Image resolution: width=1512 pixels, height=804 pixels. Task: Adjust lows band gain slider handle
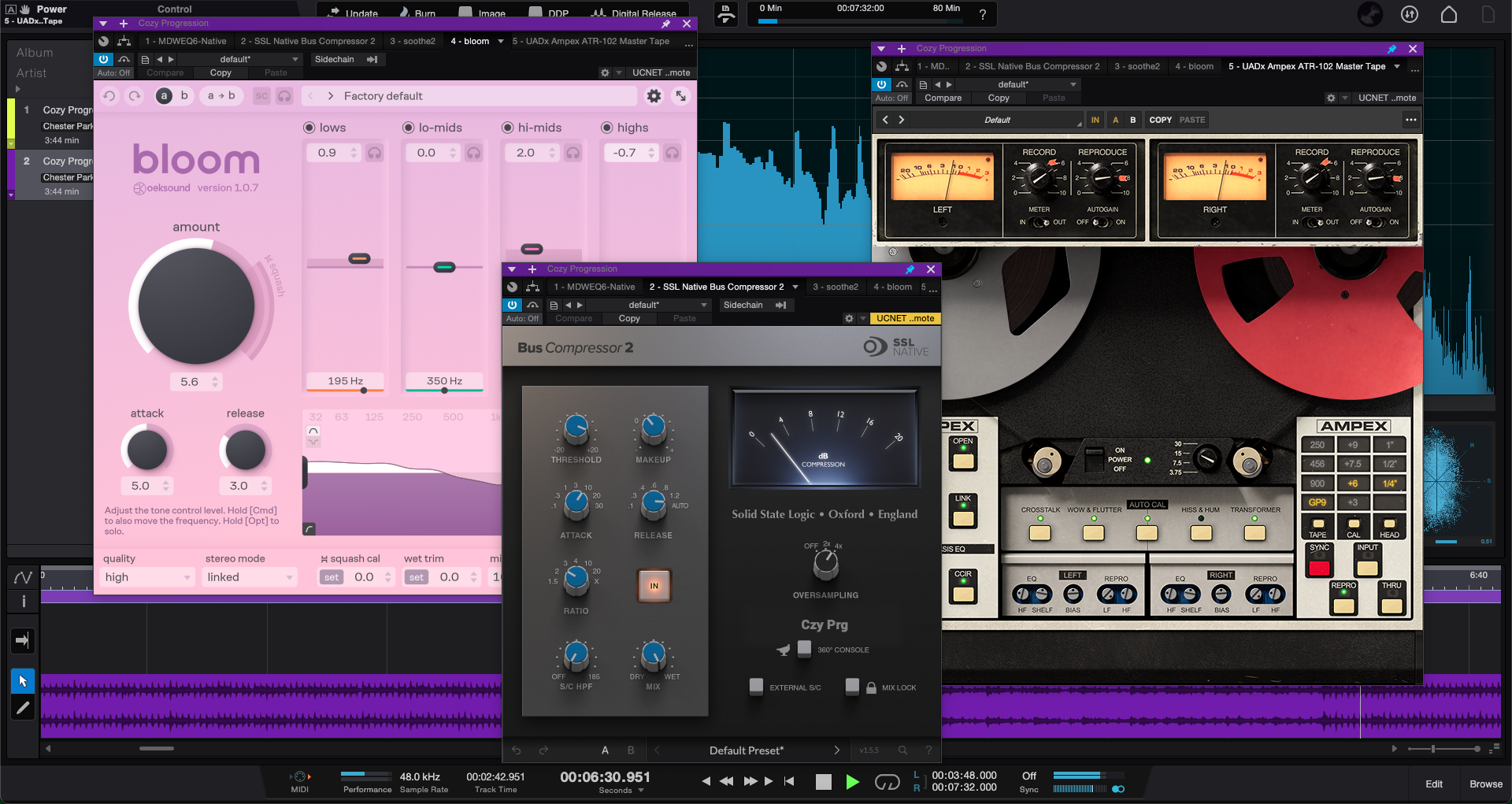click(359, 258)
